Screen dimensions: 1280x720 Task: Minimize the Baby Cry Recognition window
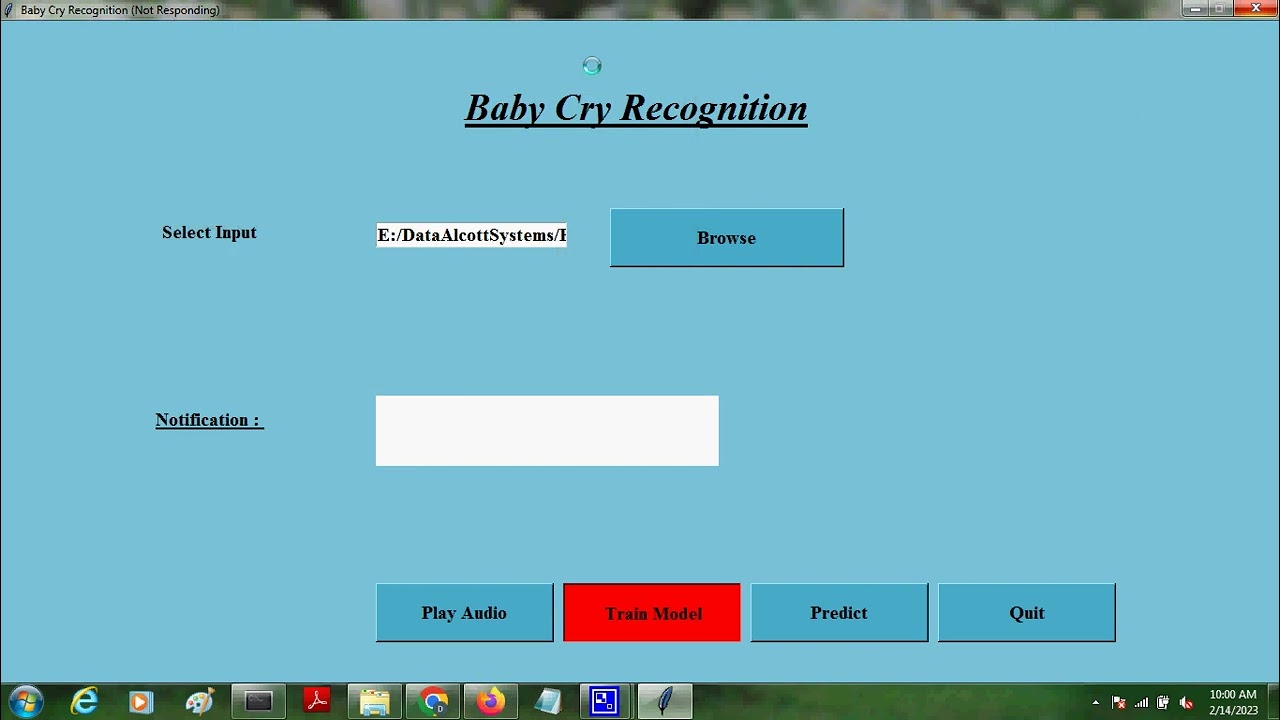[1195, 8]
